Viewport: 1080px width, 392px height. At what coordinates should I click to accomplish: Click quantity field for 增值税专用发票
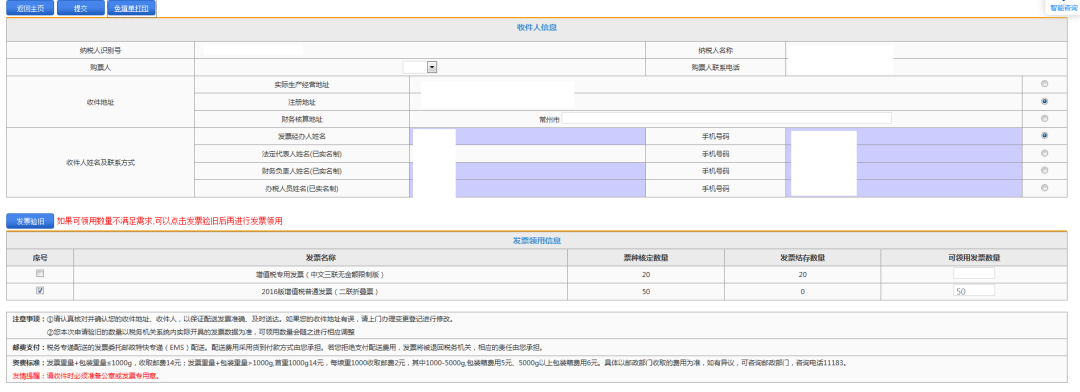[974, 274]
